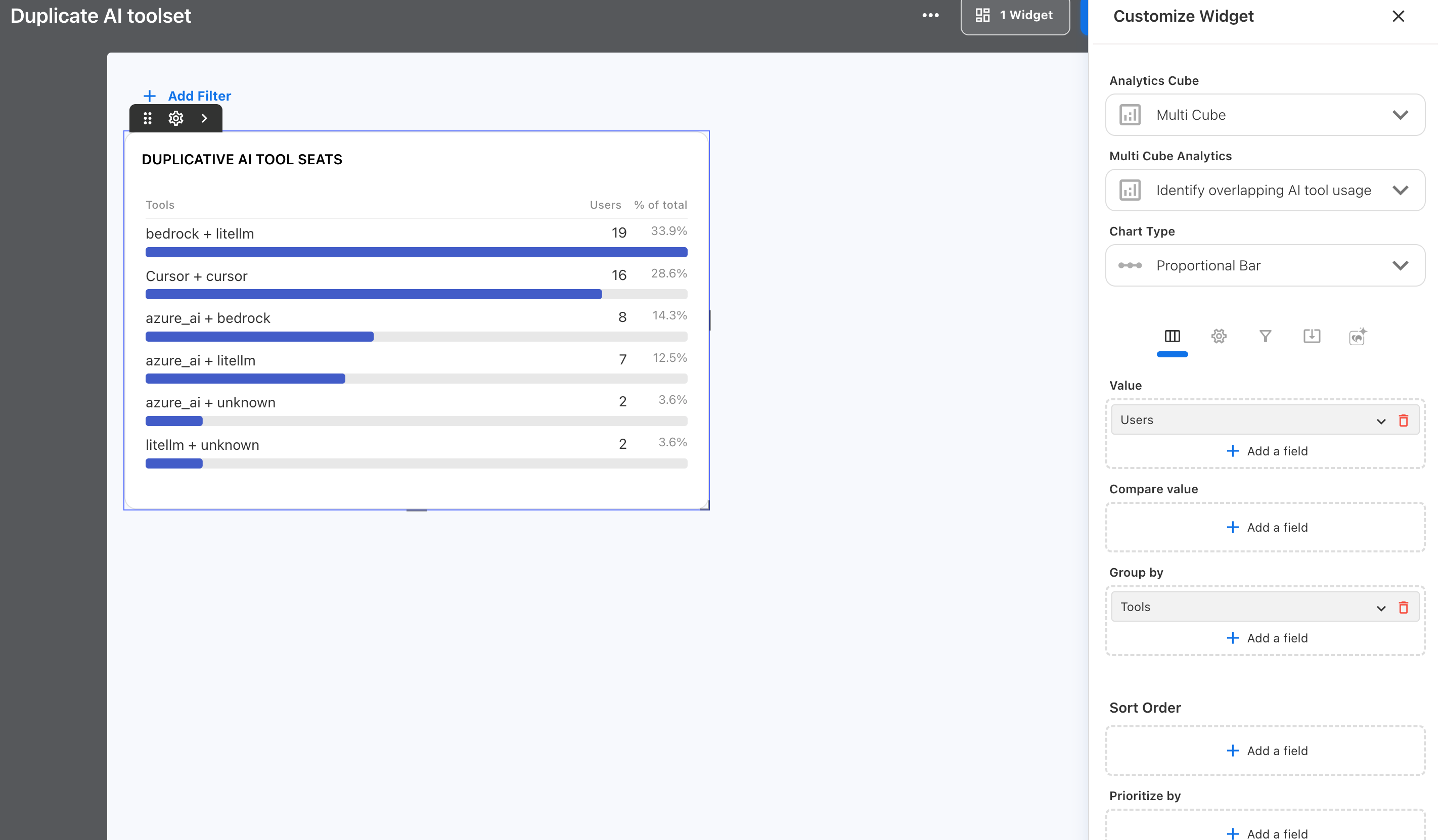This screenshot has height=840, width=1442.
Task: Switch to the gear settings tab
Action: (x=1219, y=336)
